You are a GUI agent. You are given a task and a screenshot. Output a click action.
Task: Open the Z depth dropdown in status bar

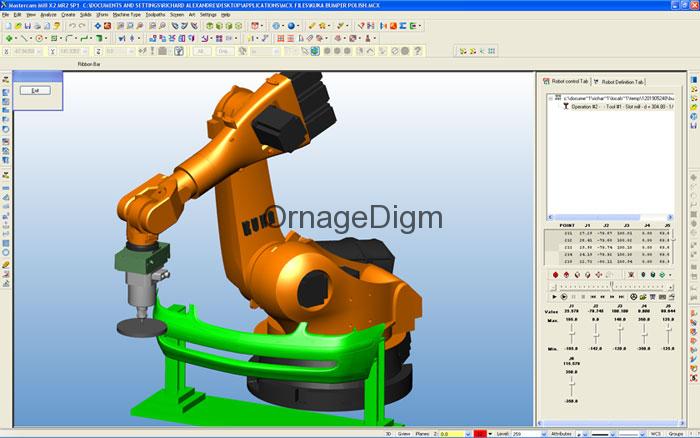tap(468, 434)
